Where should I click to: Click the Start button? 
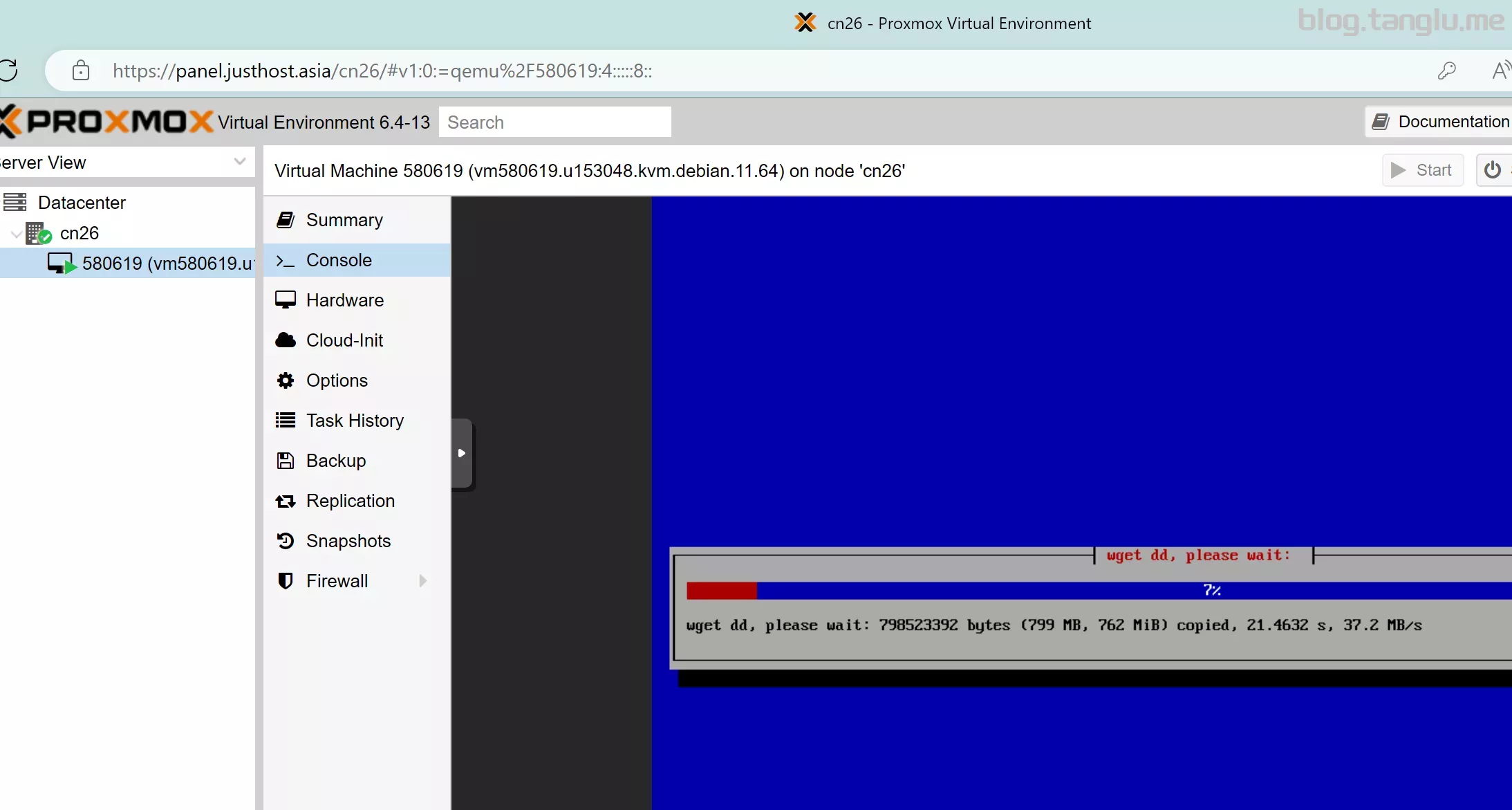[1422, 170]
